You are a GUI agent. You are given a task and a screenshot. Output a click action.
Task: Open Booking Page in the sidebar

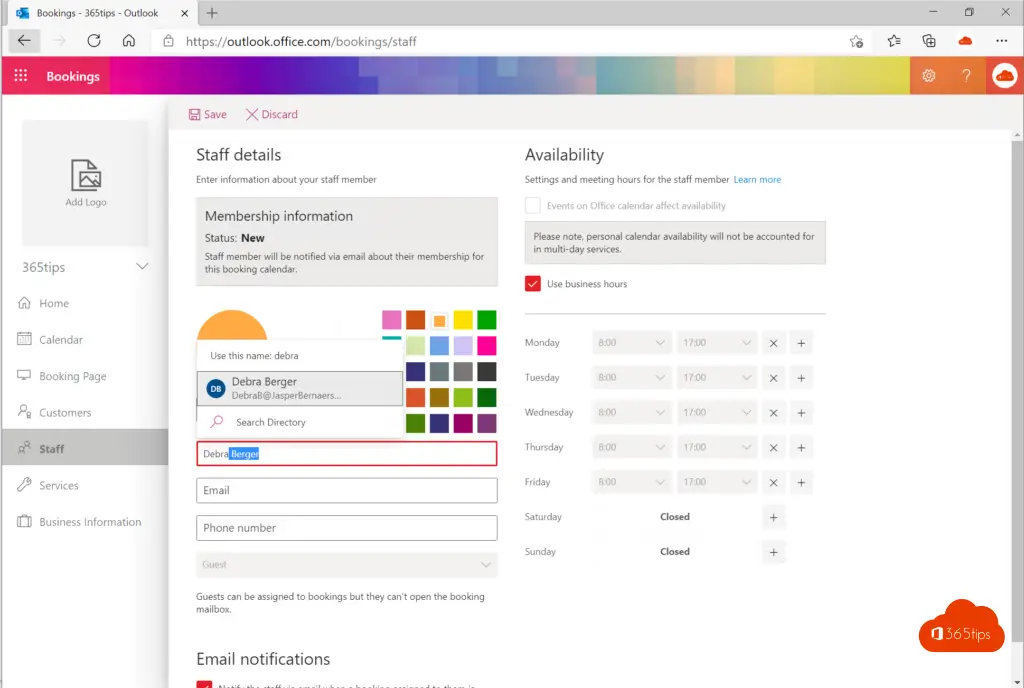pyautogui.click(x=72, y=376)
